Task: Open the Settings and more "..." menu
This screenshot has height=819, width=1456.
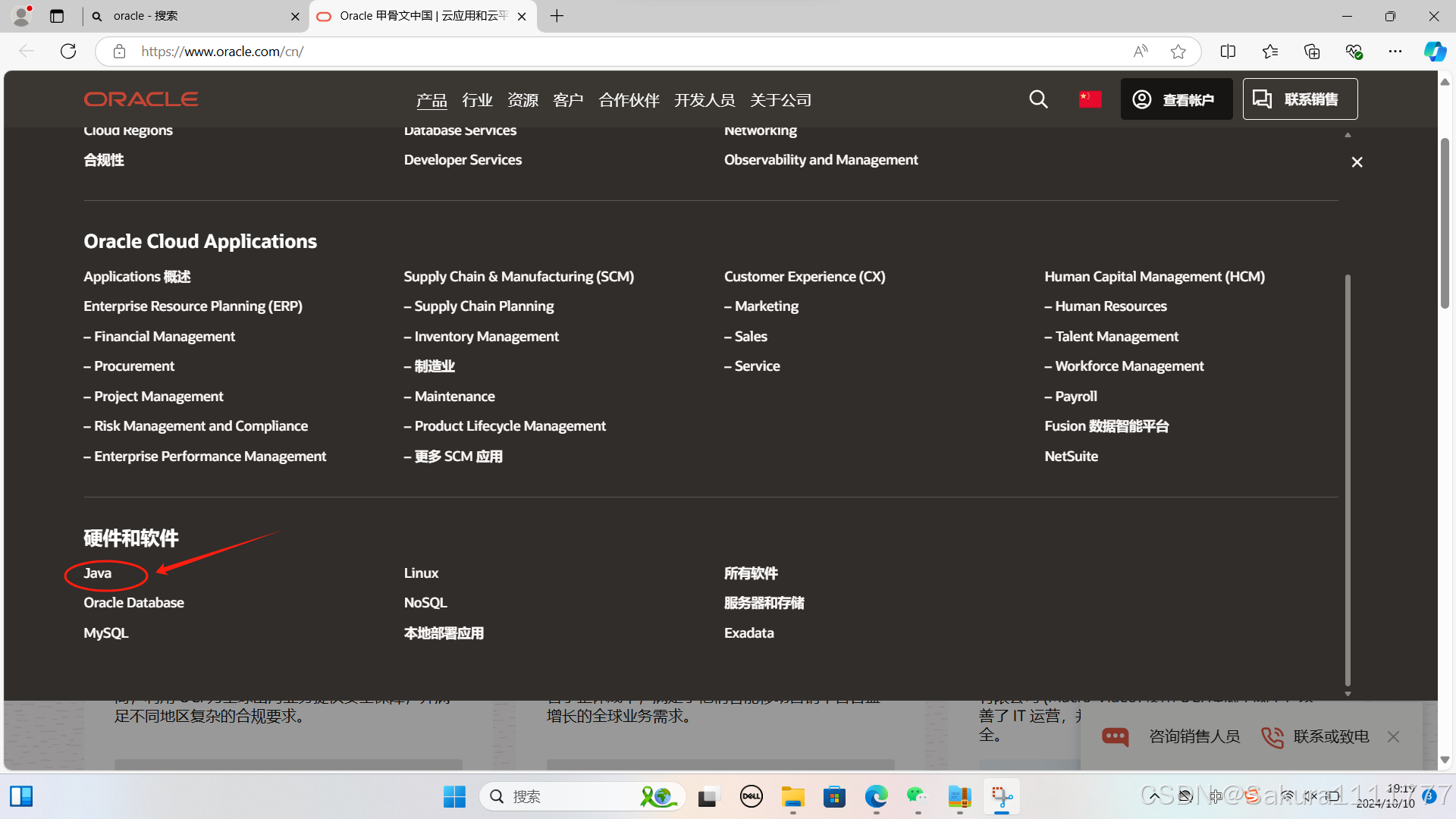Action: pyautogui.click(x=1395, y=51)
